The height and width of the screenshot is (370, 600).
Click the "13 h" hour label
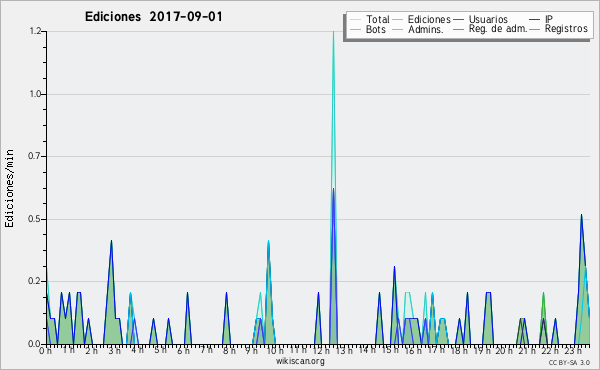tap(344, 350)
